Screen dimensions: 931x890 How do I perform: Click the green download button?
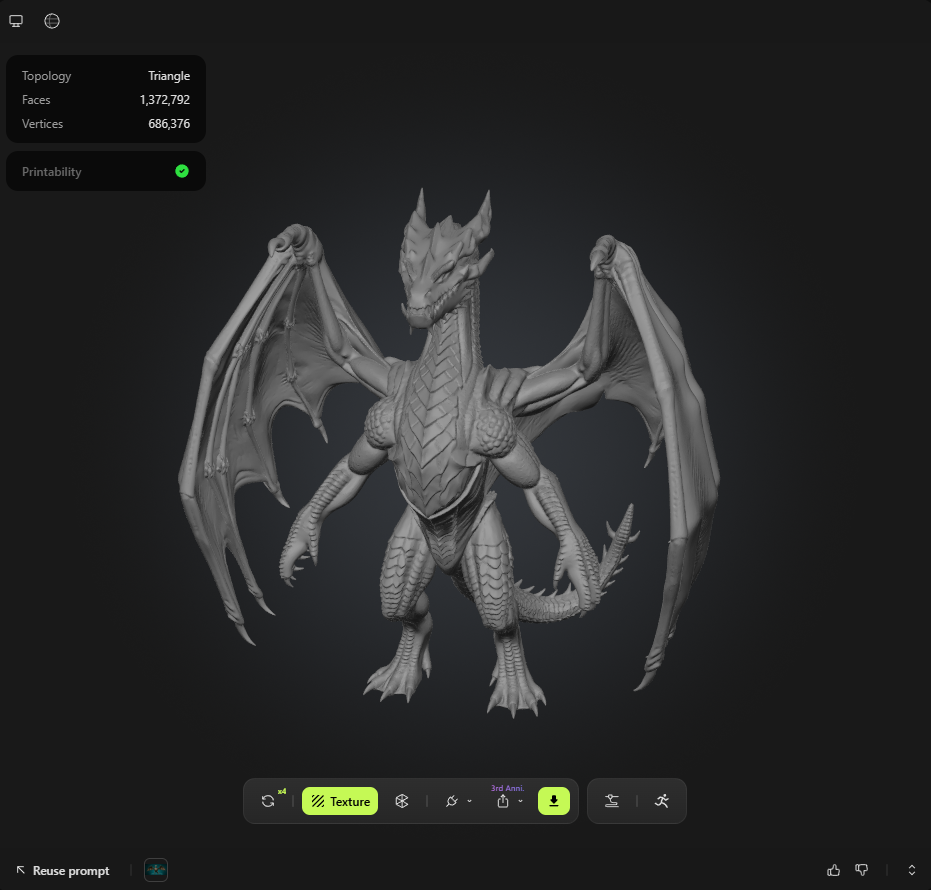553,801
